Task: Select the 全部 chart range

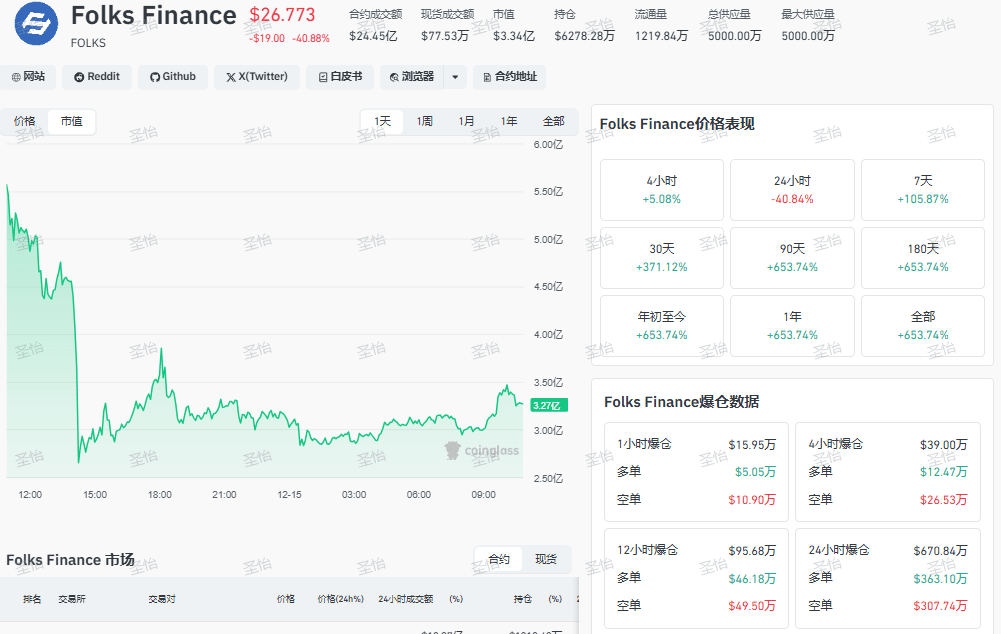Action: point(553,121)
